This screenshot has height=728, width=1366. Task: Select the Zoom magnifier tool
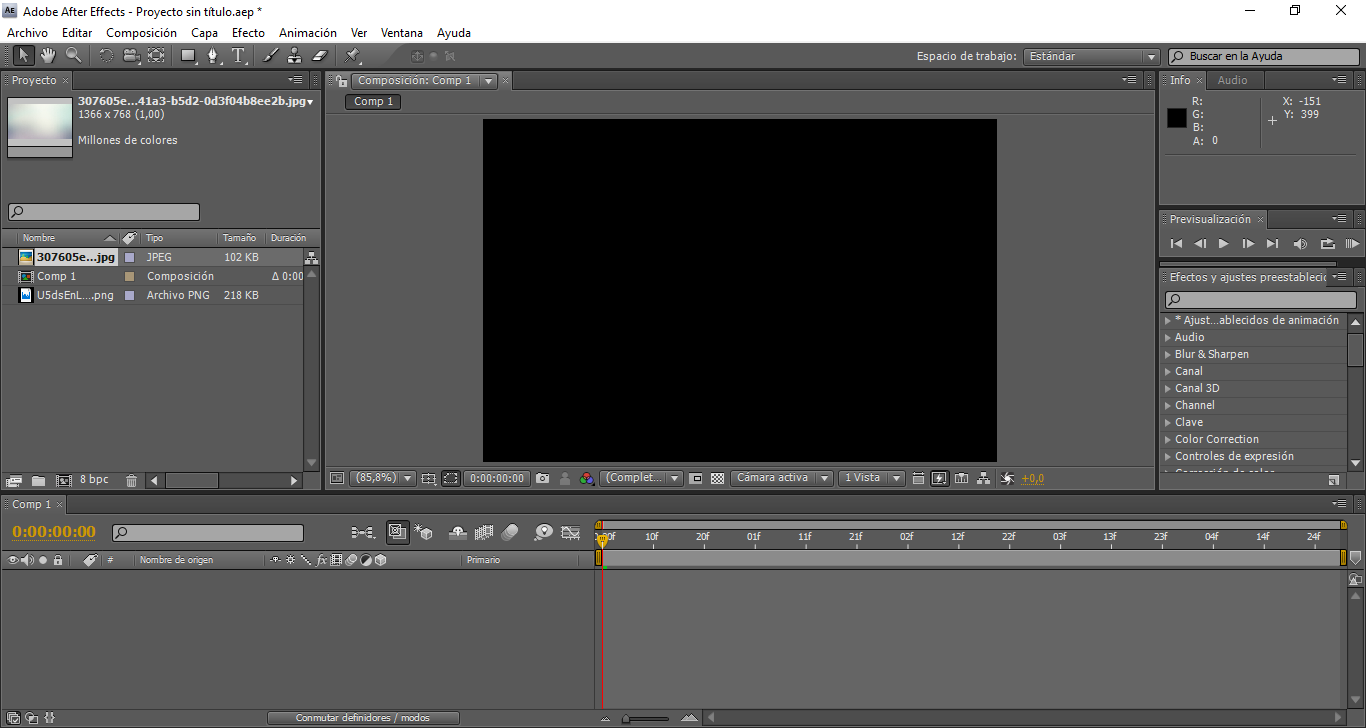(x=73, y=56)
